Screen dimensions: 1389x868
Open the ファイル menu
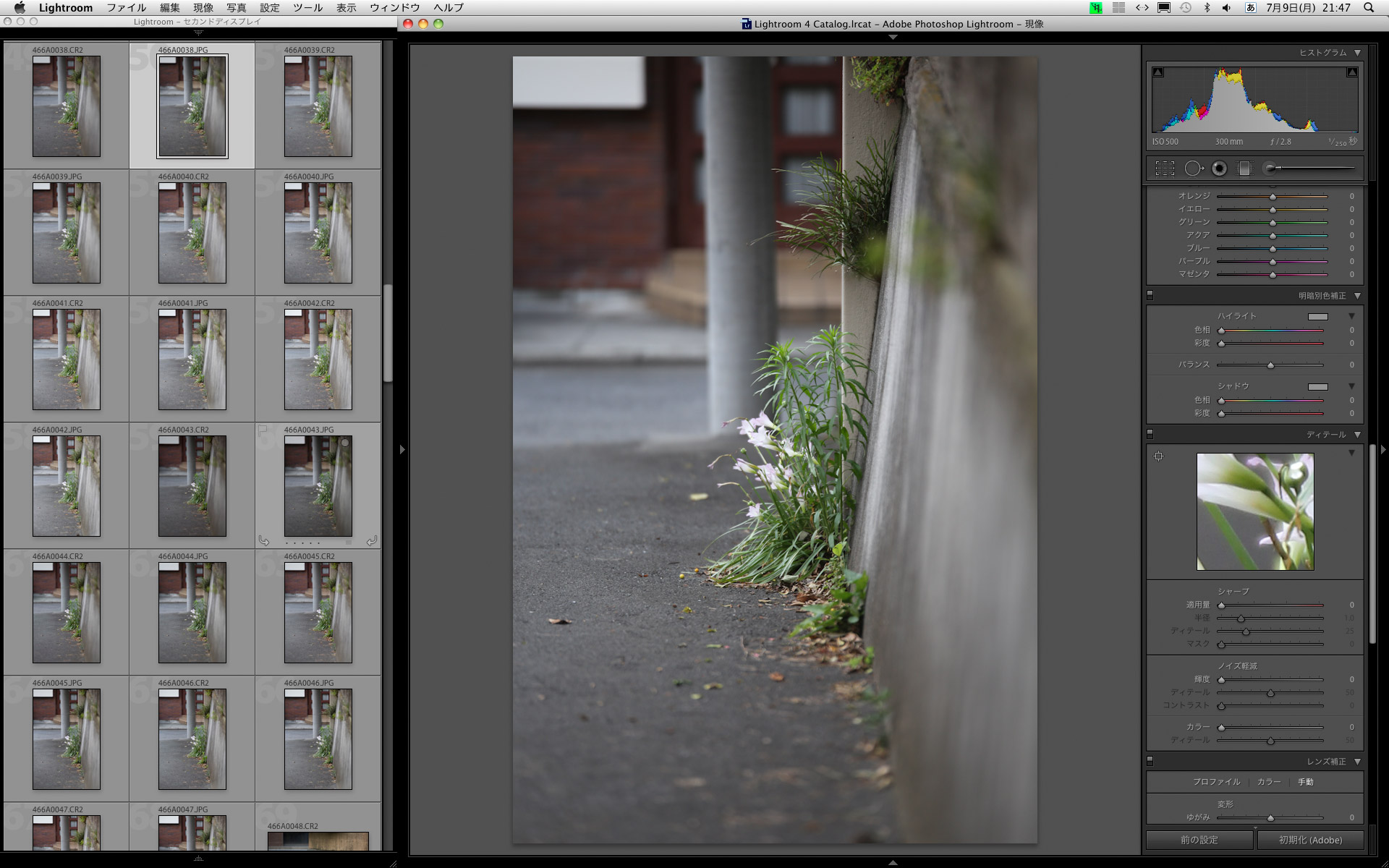tap(127, 8)
